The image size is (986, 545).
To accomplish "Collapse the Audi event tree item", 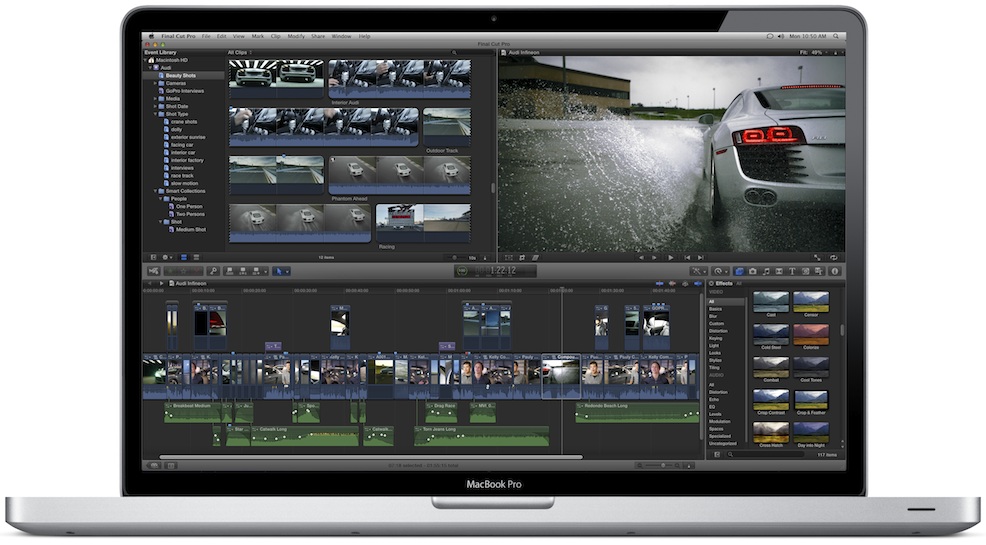I will [x=151, y=68].
